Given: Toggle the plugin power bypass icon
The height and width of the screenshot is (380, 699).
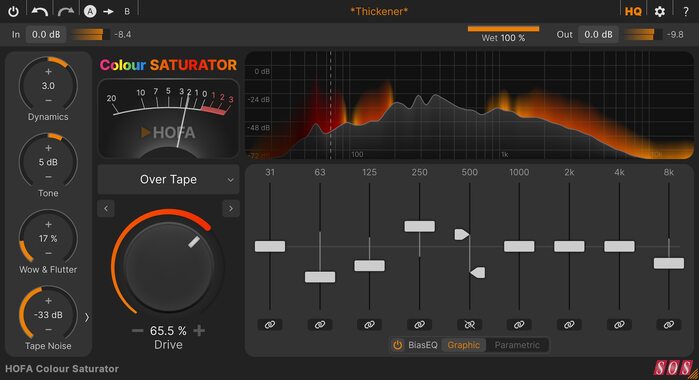Looking at the screenshot, I should [x=13, y=12].
